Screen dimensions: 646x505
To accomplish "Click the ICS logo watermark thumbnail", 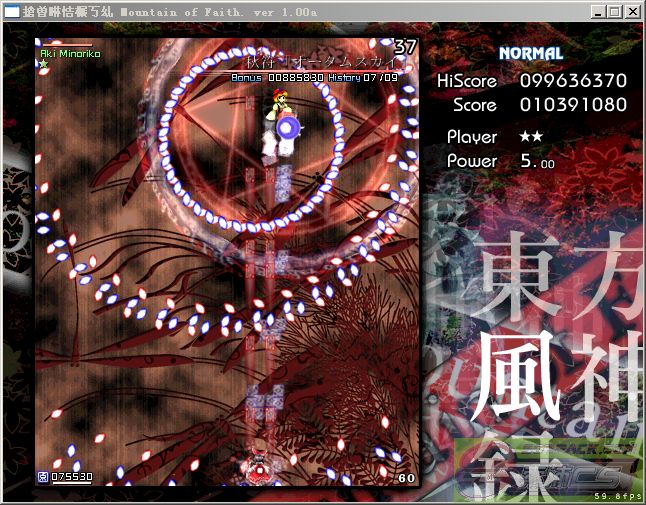I will pyautogui.click(x=548, y=470).
